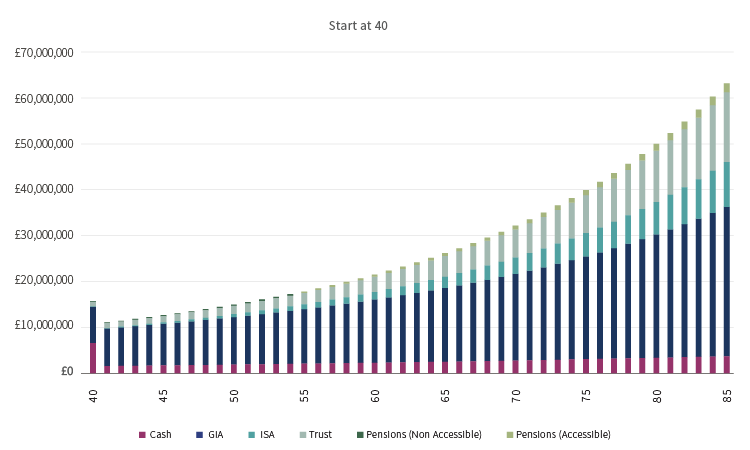This screenshot has width=750, height=450.
Task: Click the 'Pensions (Non Accessible)' legend label
Action: click(x=424, y=435)
